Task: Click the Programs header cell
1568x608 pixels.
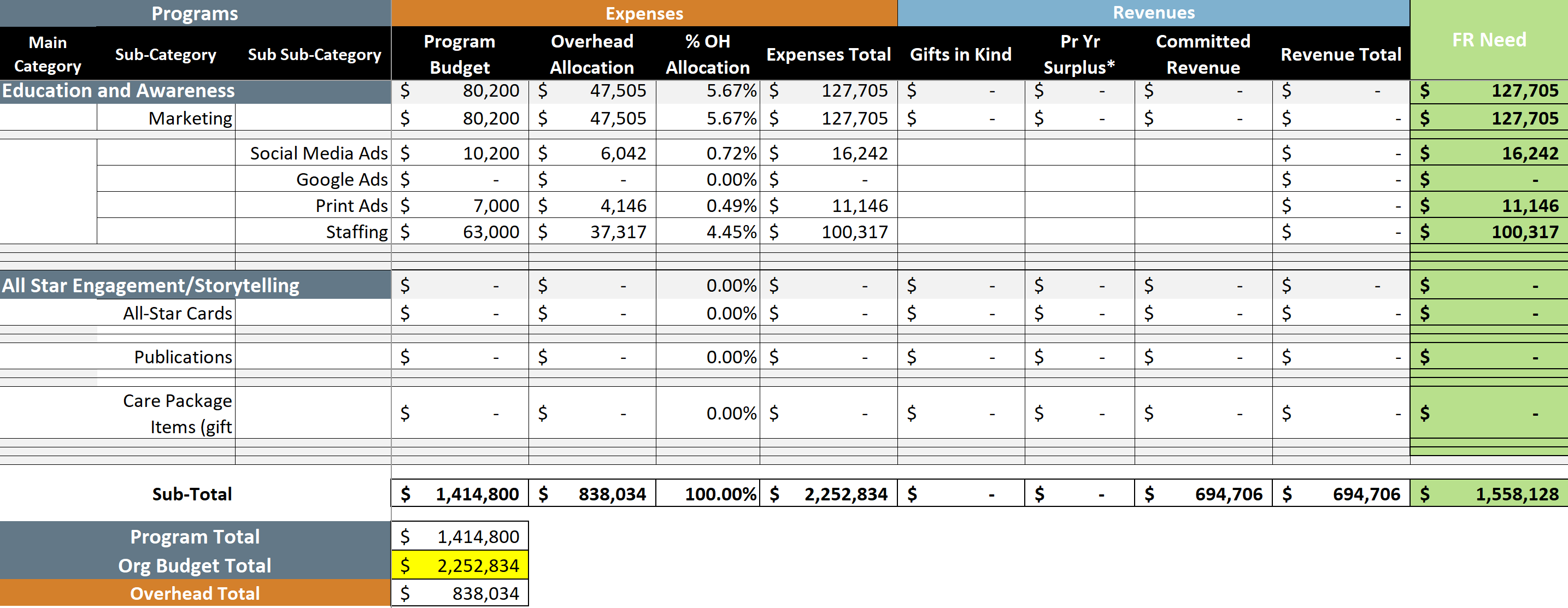Action: [195, 14]
